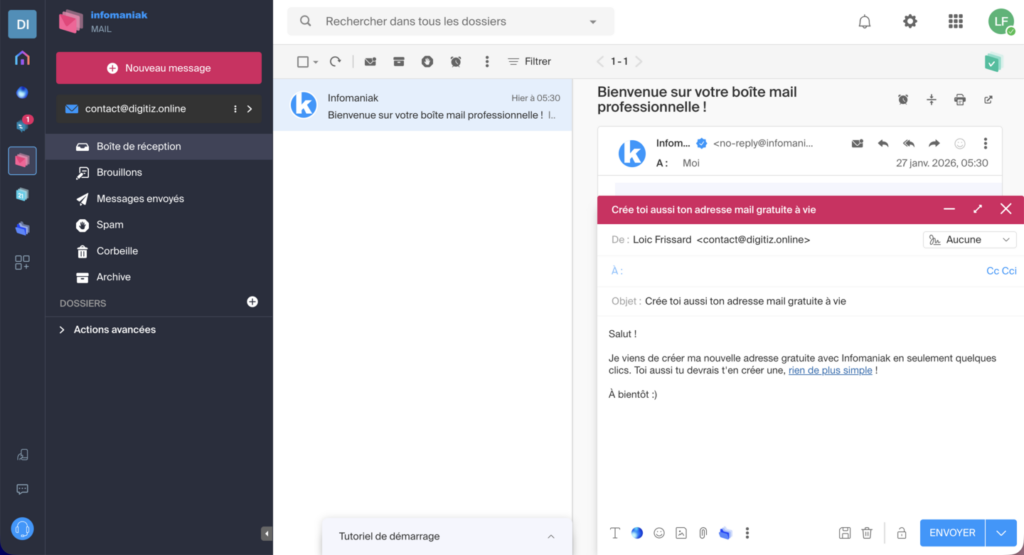
Task: Click the snooze alarm icon in list toolbar
Action: (x=456, y=61)
